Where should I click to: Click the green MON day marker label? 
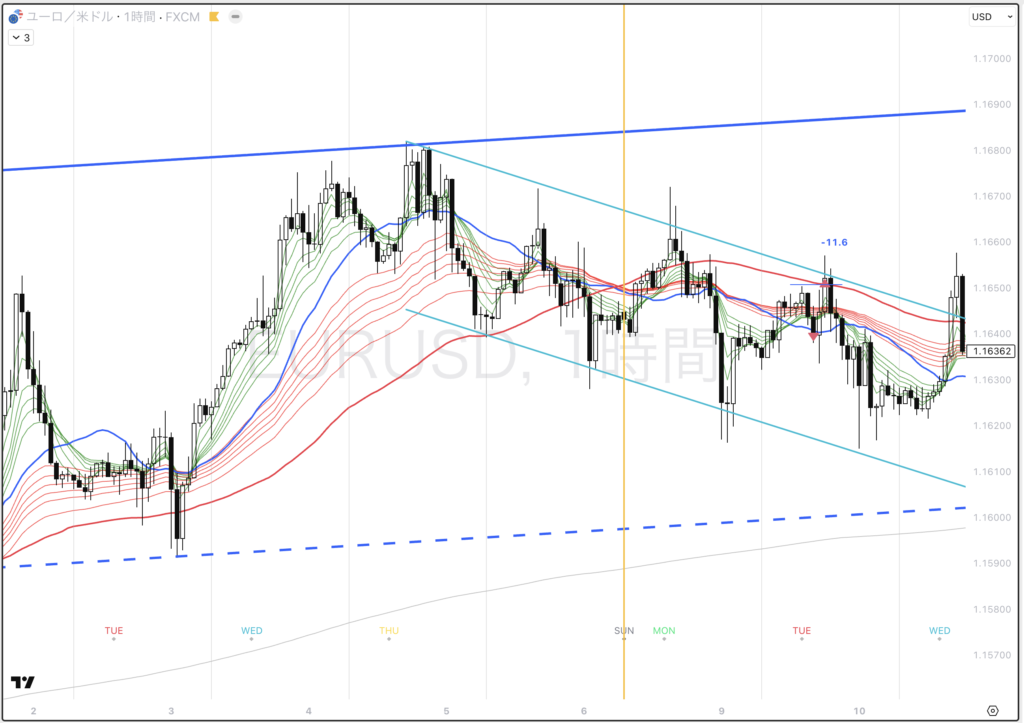pos(664,630)
